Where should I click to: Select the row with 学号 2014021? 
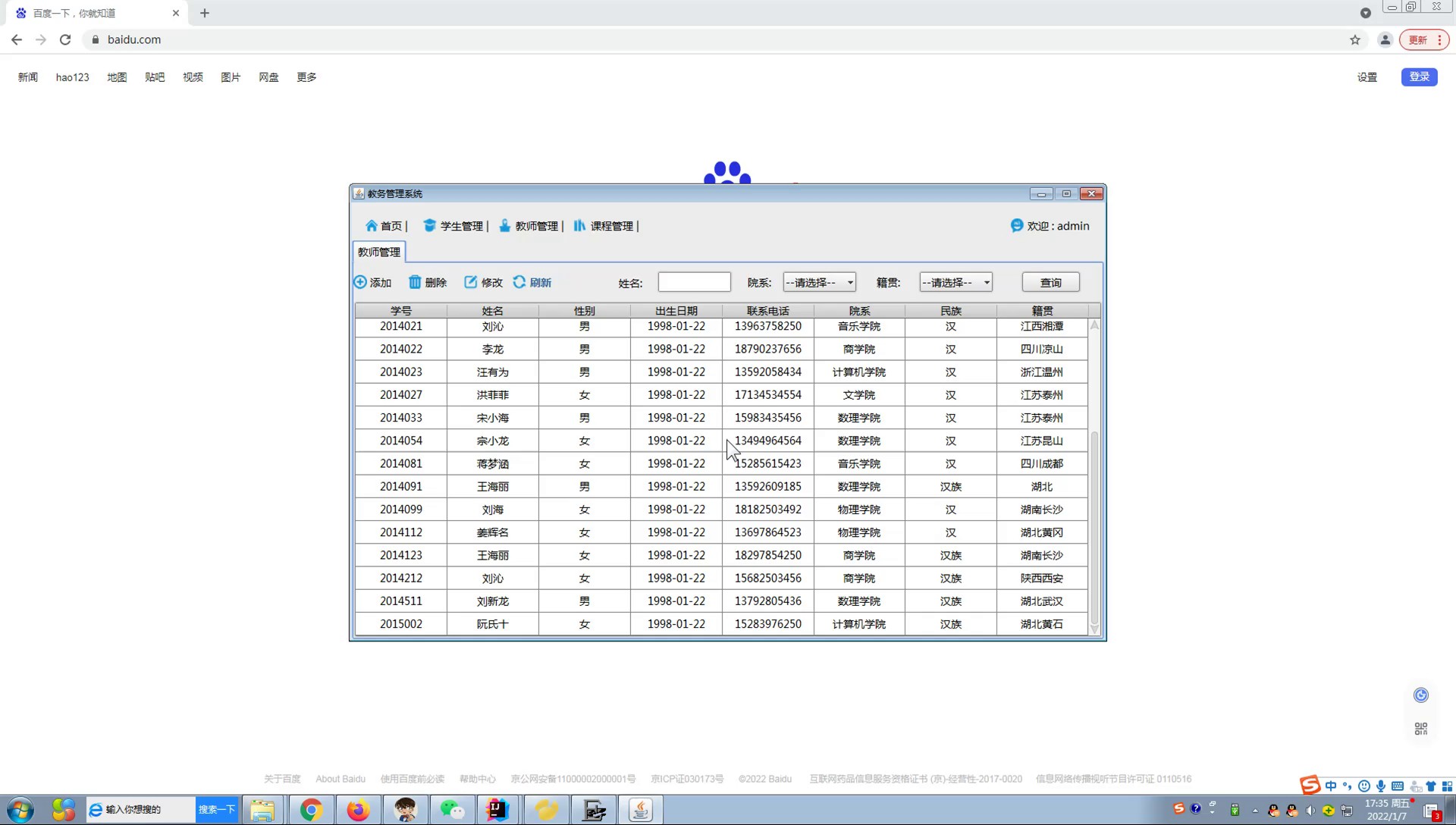click(721, 326)
